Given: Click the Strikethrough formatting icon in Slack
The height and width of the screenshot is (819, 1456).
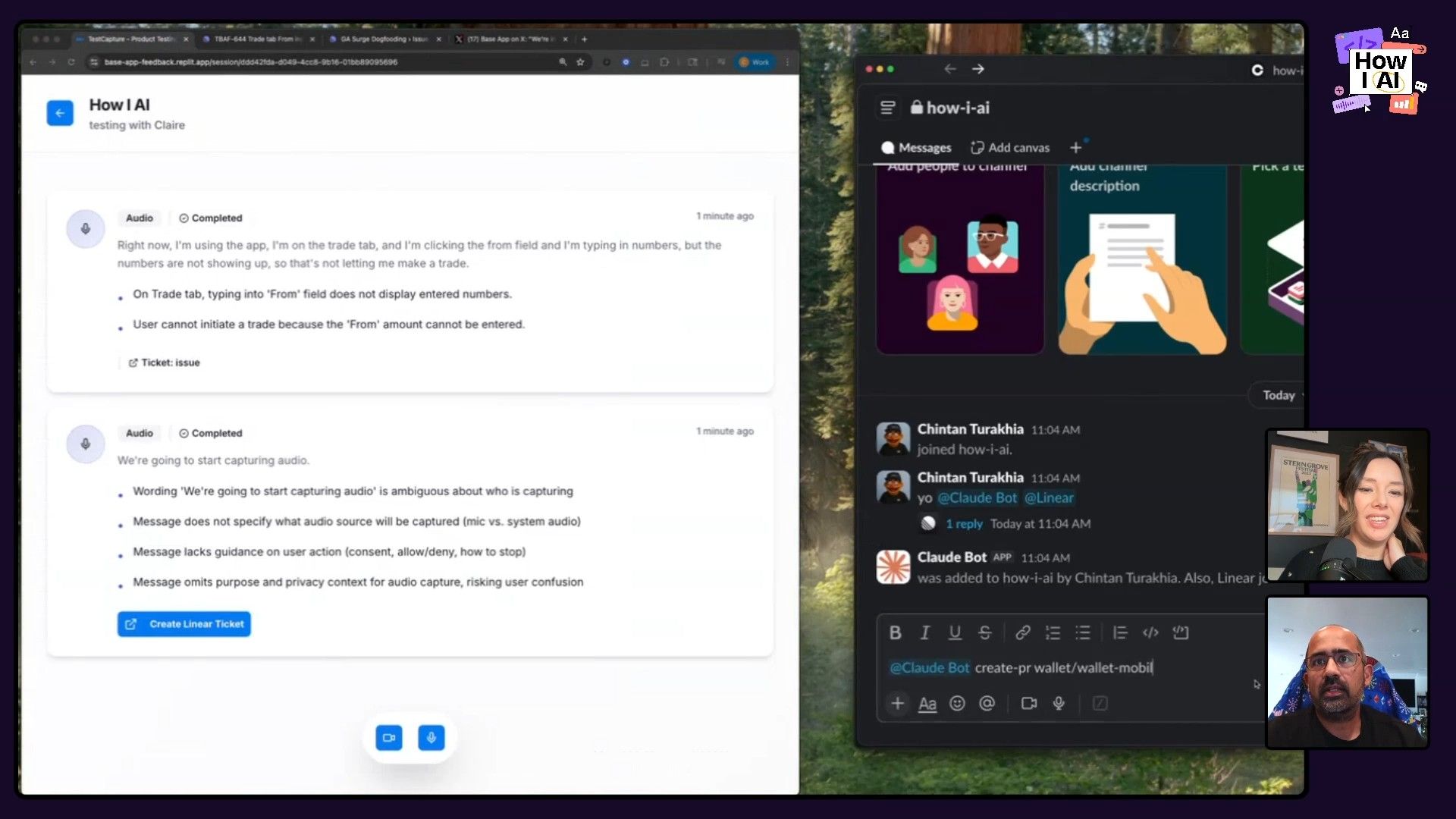Looking at the screenshot, I should pos(985,632).
